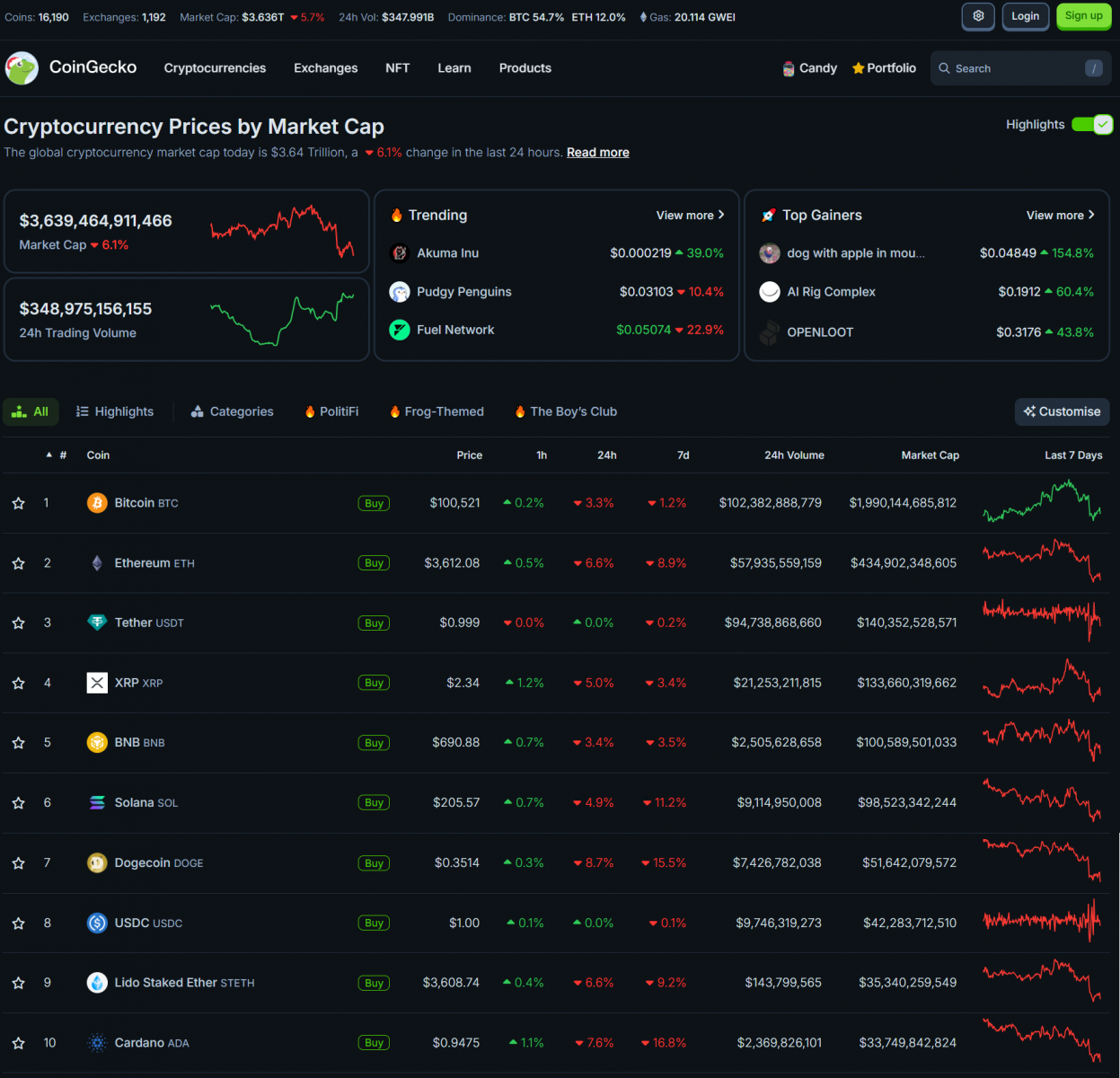Screen dimensions: 1120x1078
Task: Expand Top Gainers with View more
Action: (1060, 216)
